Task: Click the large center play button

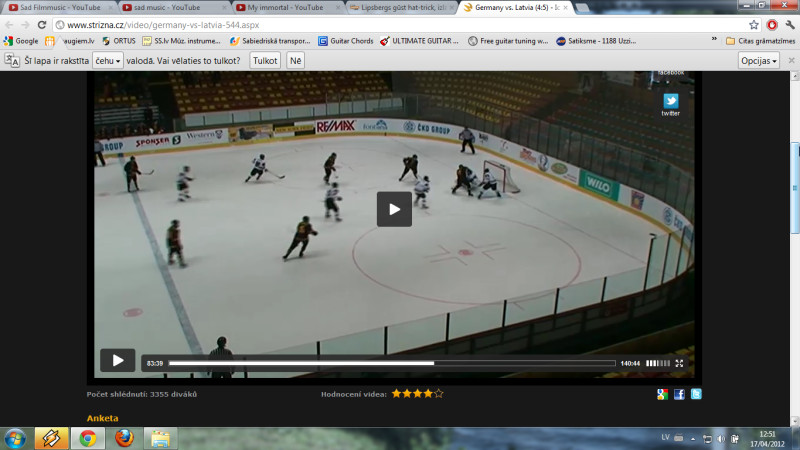Action: point(394,209)
